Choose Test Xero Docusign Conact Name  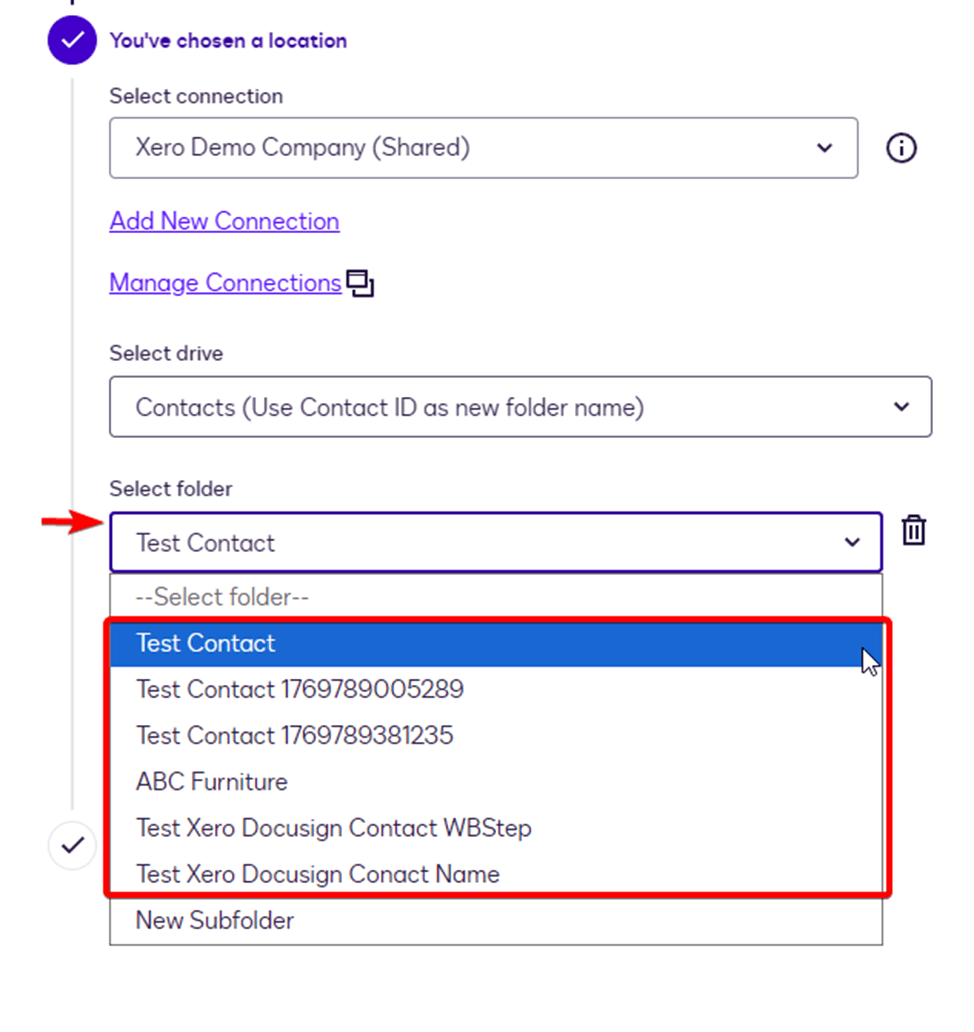tap(318, 874)
